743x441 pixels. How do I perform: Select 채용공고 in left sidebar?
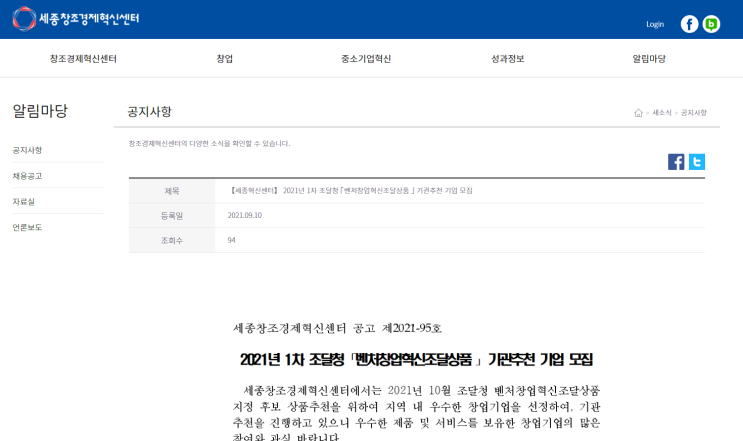[27, 176]
